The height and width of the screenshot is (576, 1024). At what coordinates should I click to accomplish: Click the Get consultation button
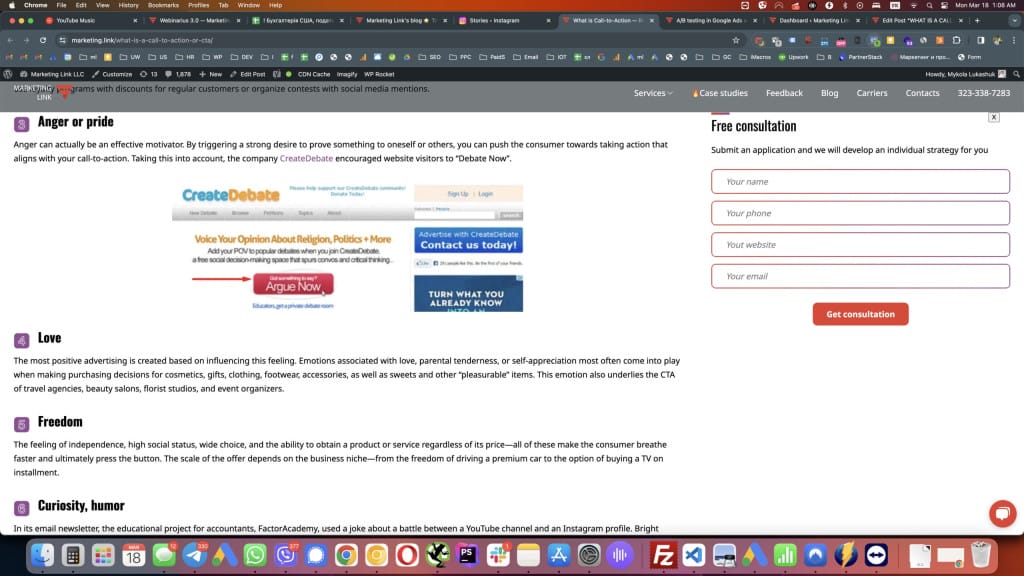[860, 314]
